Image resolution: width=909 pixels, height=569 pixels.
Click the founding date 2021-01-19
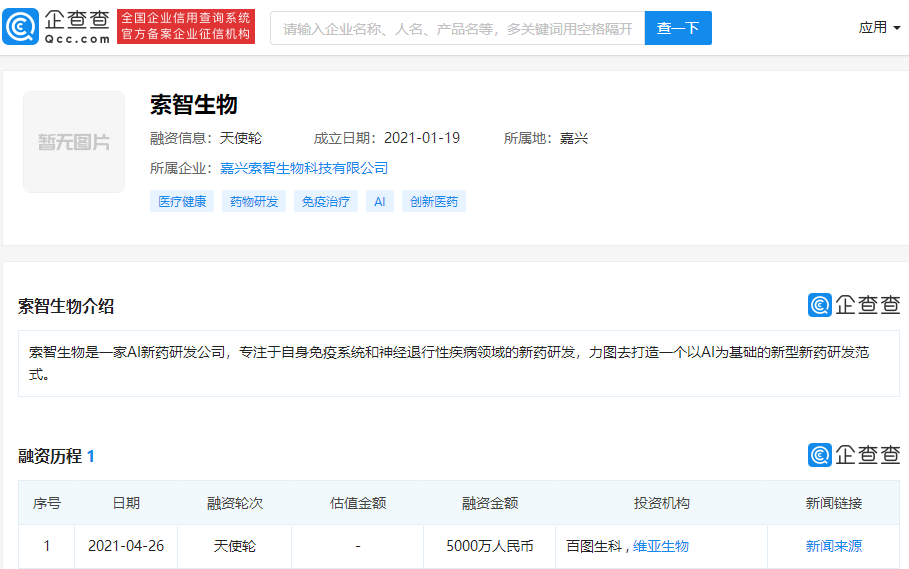[422, 138]
